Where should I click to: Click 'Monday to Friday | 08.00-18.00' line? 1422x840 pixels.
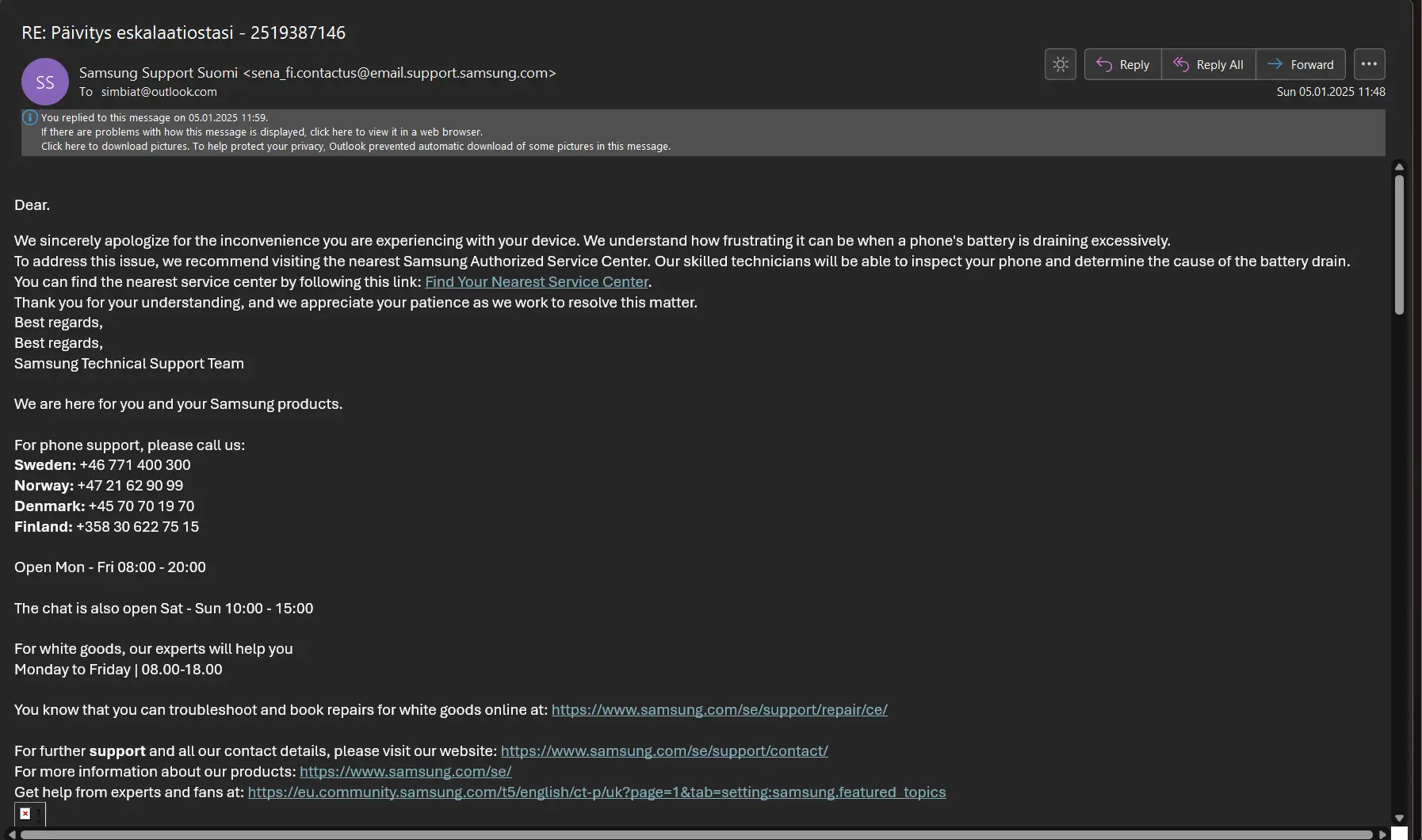tap(118, 669)
